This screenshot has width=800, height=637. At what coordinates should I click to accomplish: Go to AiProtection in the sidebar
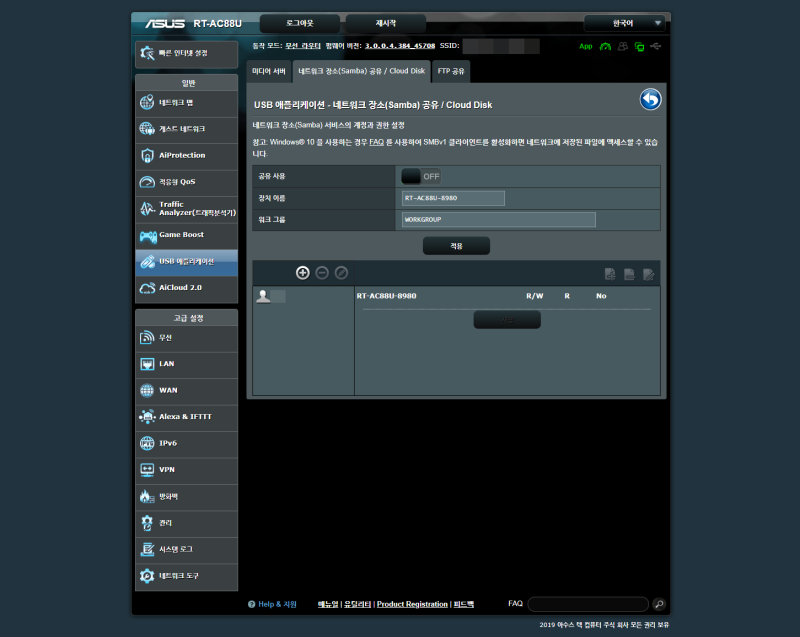(x=187, y=156)
